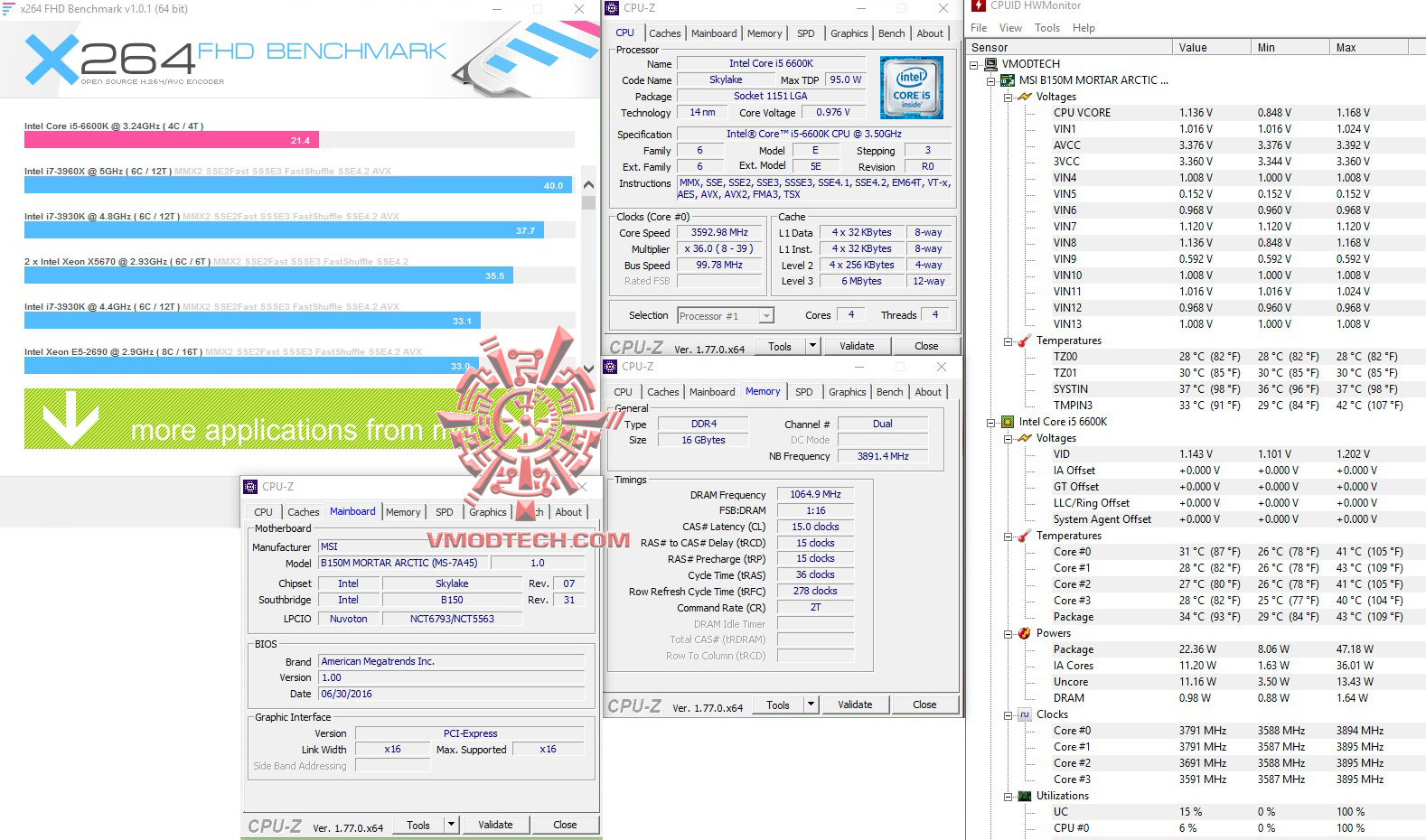Open SPD tab in CPU-Z Memory window
This screenshot has width=1426, height=840.
803,392
